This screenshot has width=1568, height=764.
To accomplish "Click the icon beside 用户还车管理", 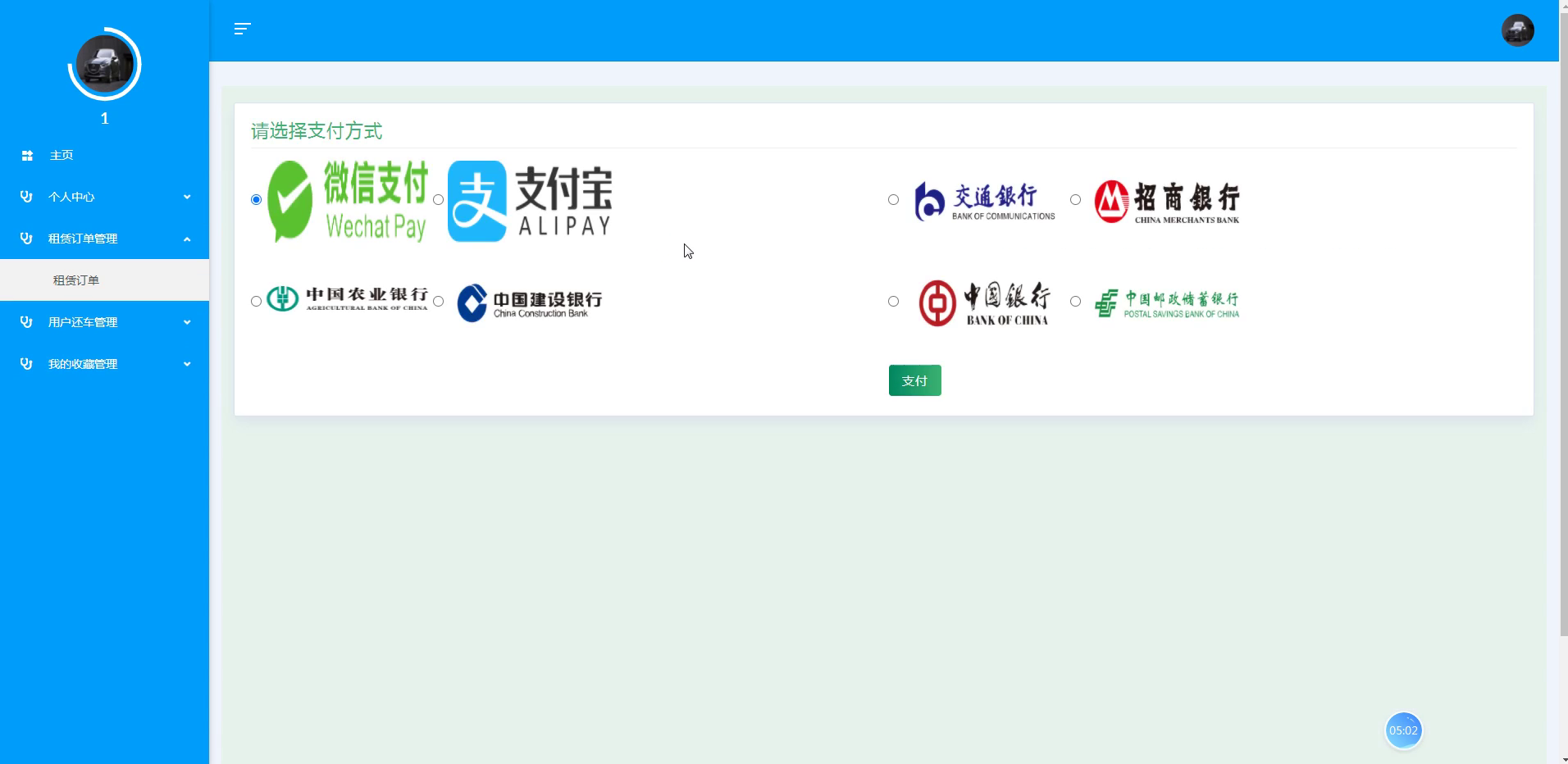I will point(26,322).
